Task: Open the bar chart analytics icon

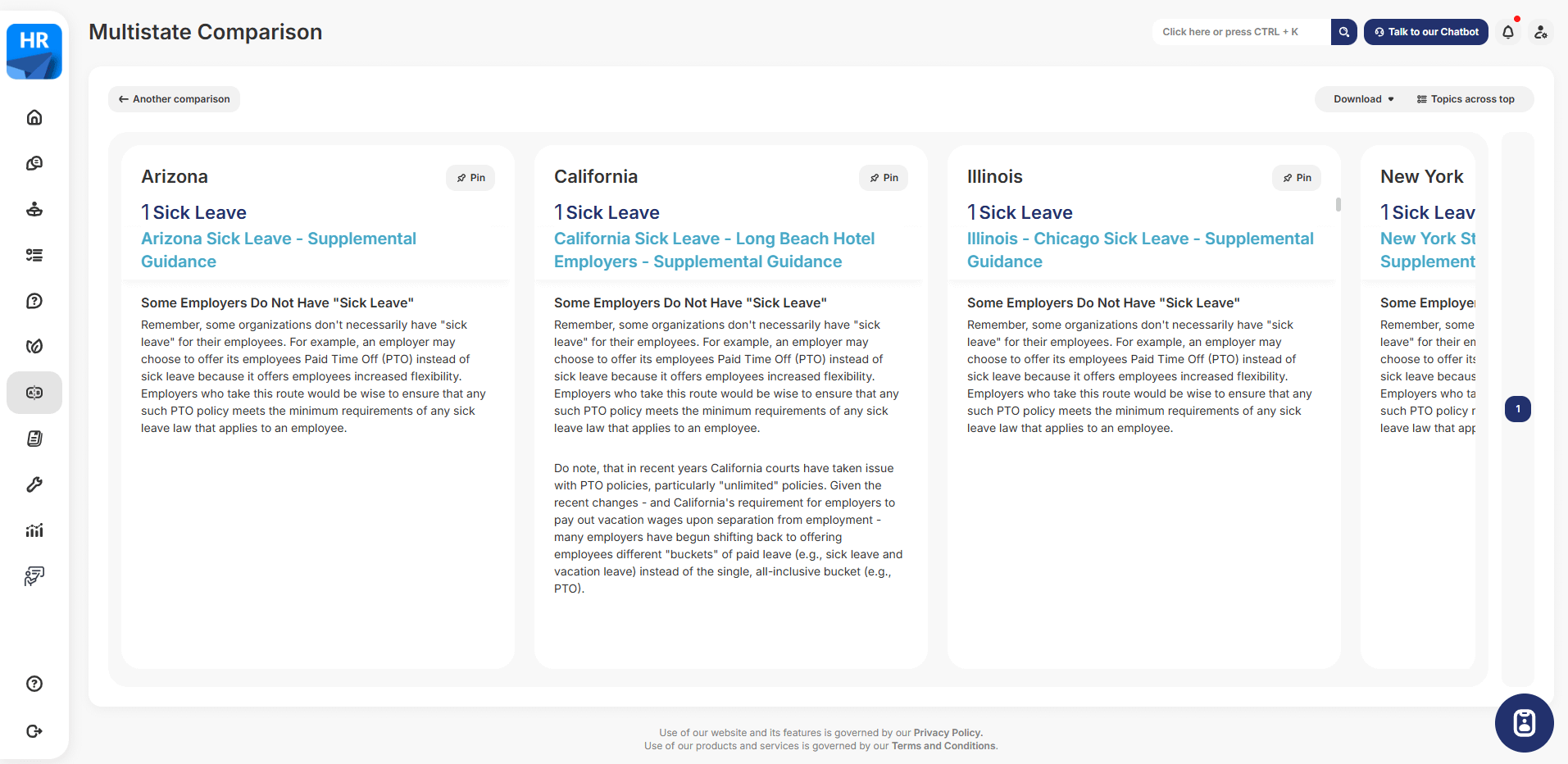Action: click(x=34, y=530)
